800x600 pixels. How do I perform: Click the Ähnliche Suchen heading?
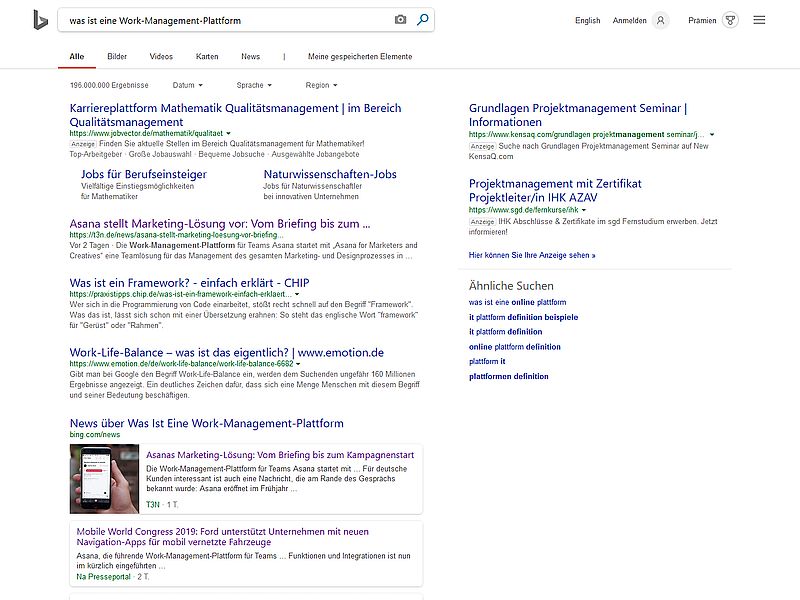511,286
